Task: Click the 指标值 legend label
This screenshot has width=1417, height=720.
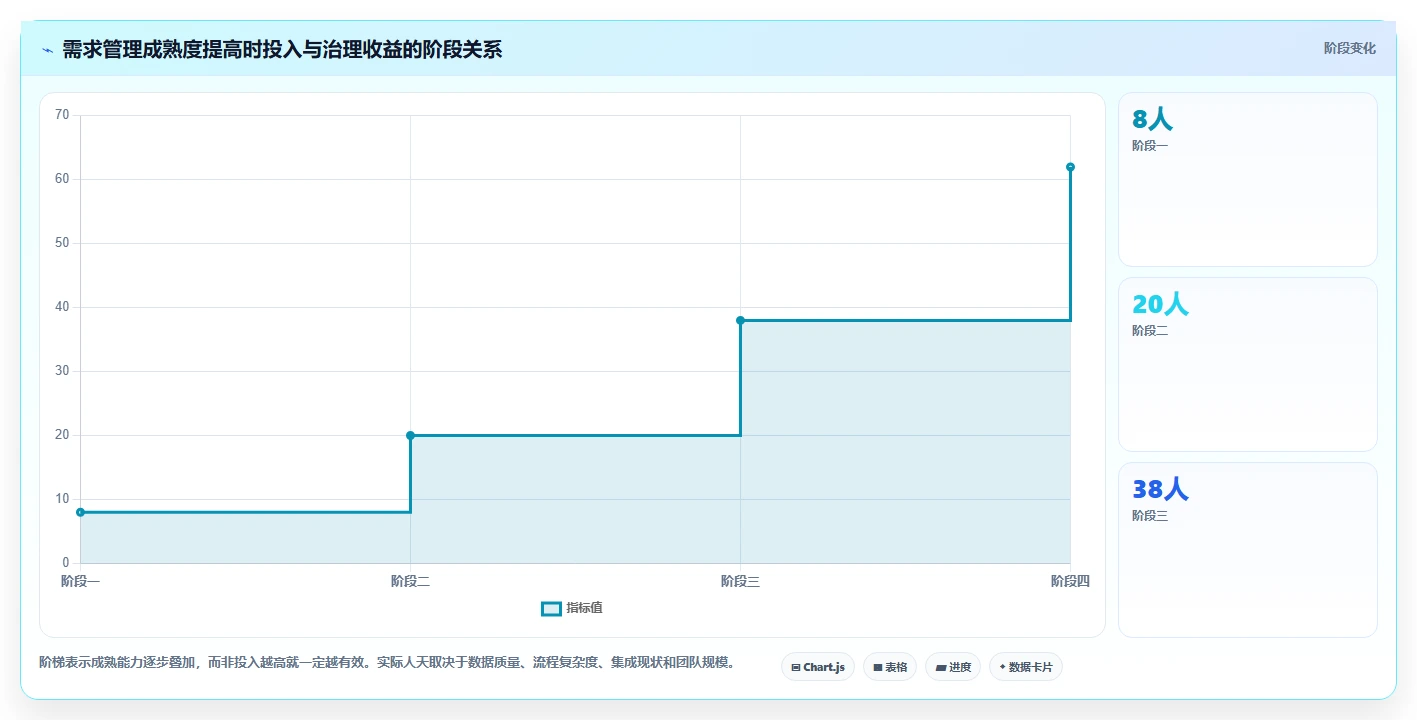Action: click(x=584, y=608)
